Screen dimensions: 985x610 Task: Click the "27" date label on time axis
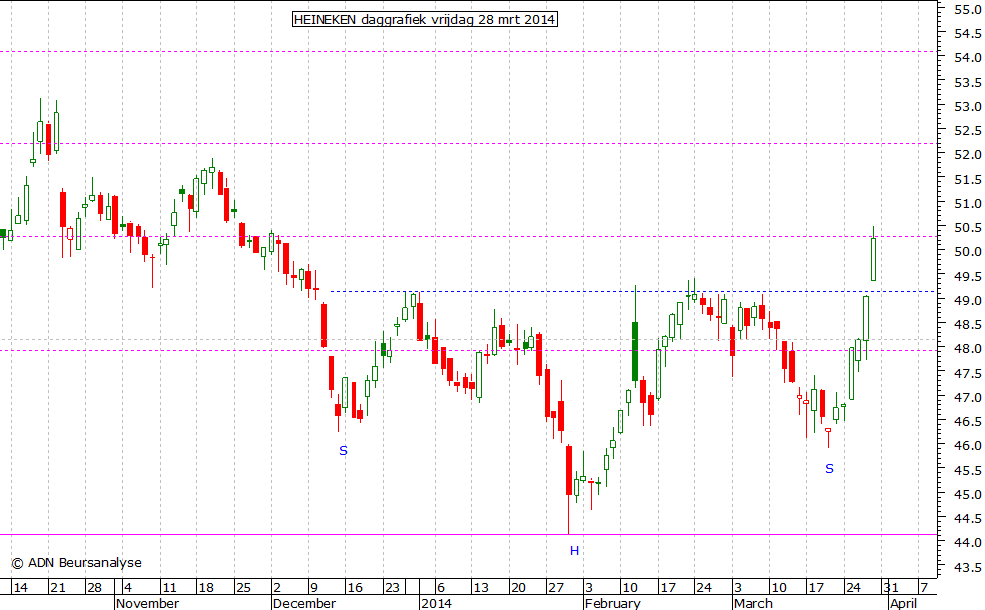pos(556,588)
